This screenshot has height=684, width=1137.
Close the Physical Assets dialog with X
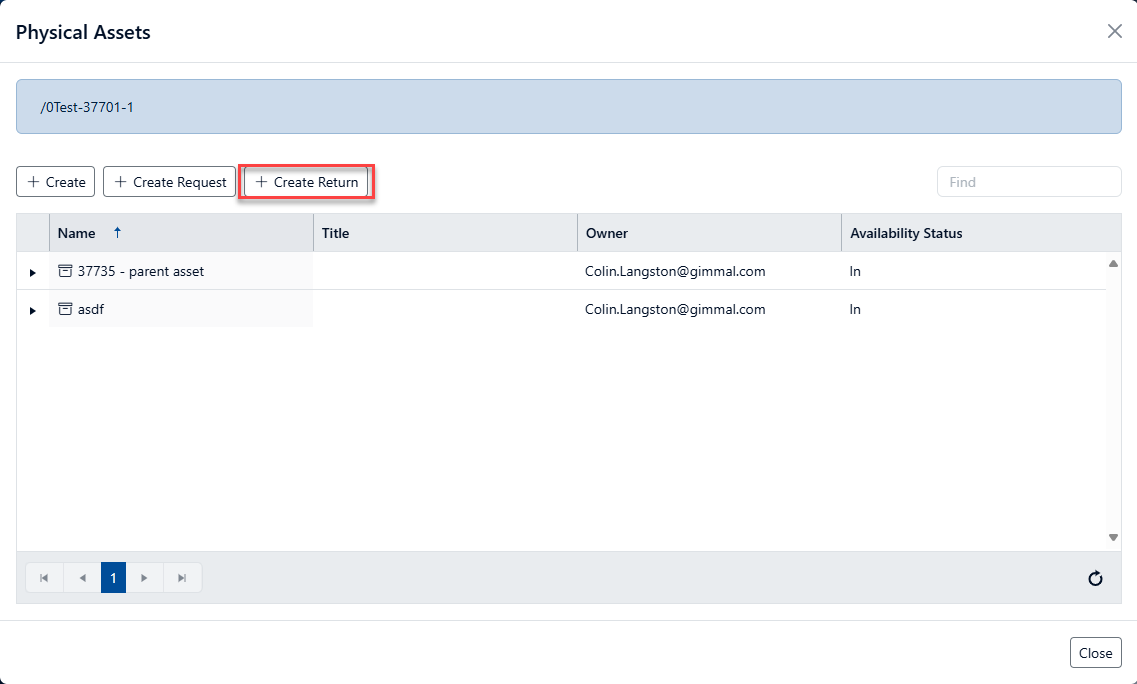coord(1115,31)
